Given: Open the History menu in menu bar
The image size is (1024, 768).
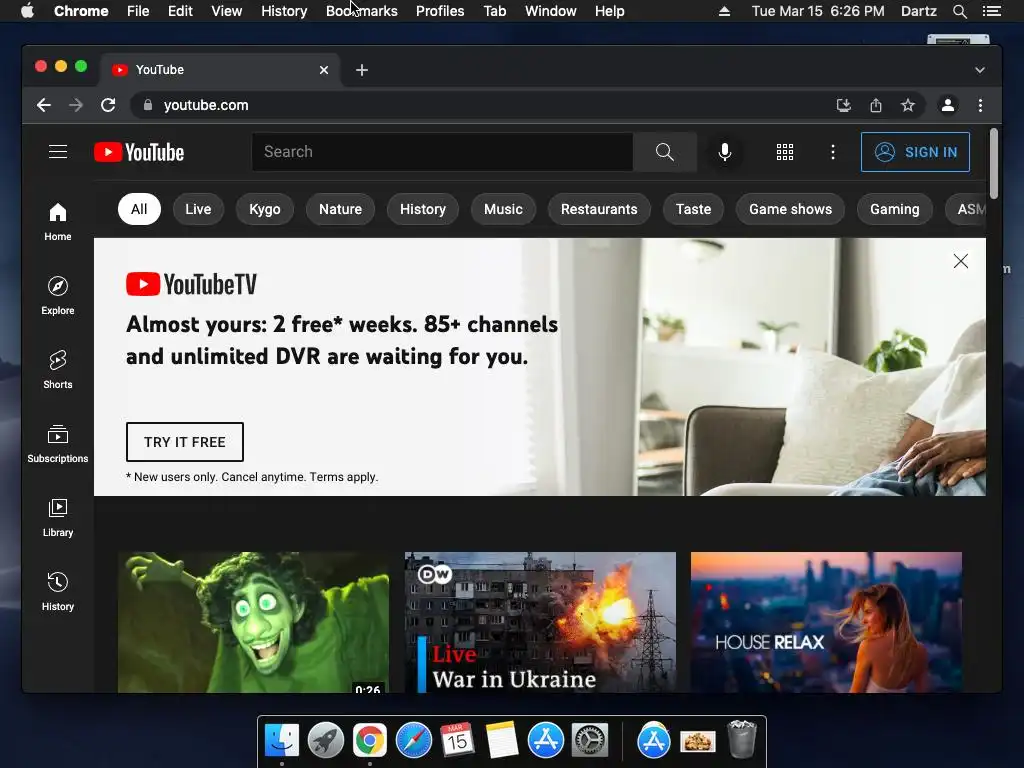Looking at the screenshot, I should click(284, 11).
